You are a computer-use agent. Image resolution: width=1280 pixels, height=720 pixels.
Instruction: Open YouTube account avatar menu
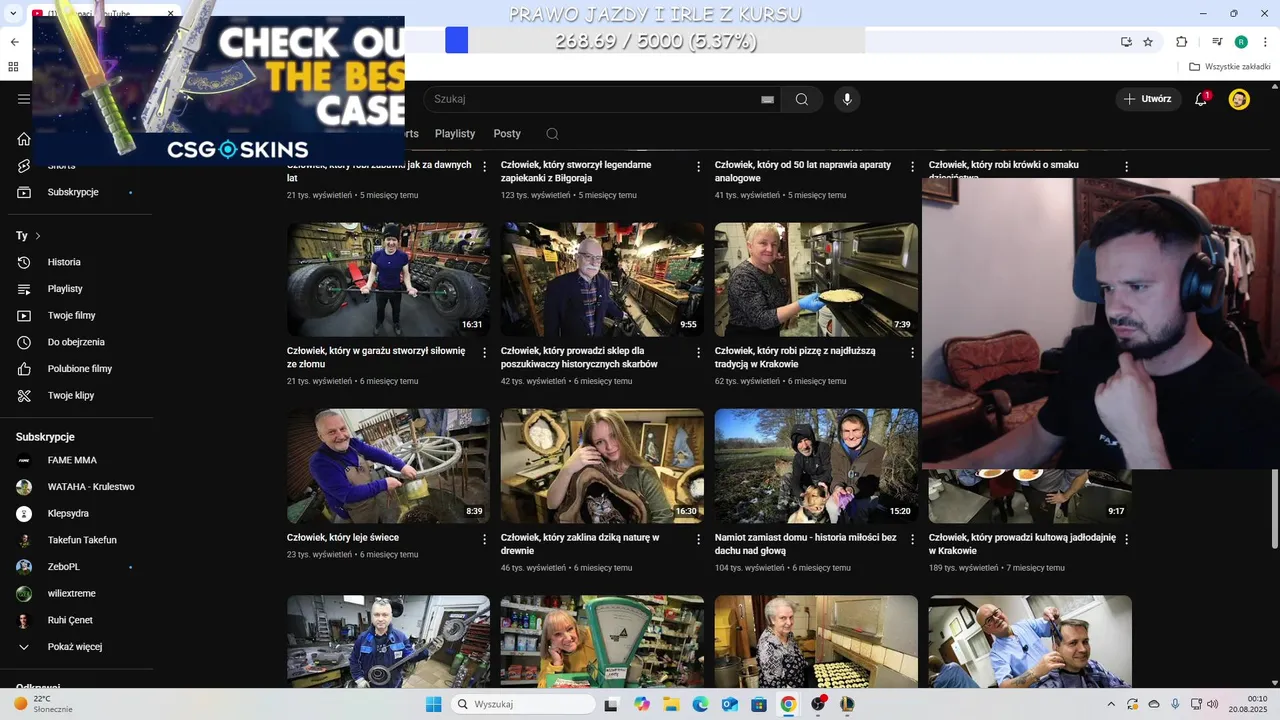click(x=1239, y=99)
